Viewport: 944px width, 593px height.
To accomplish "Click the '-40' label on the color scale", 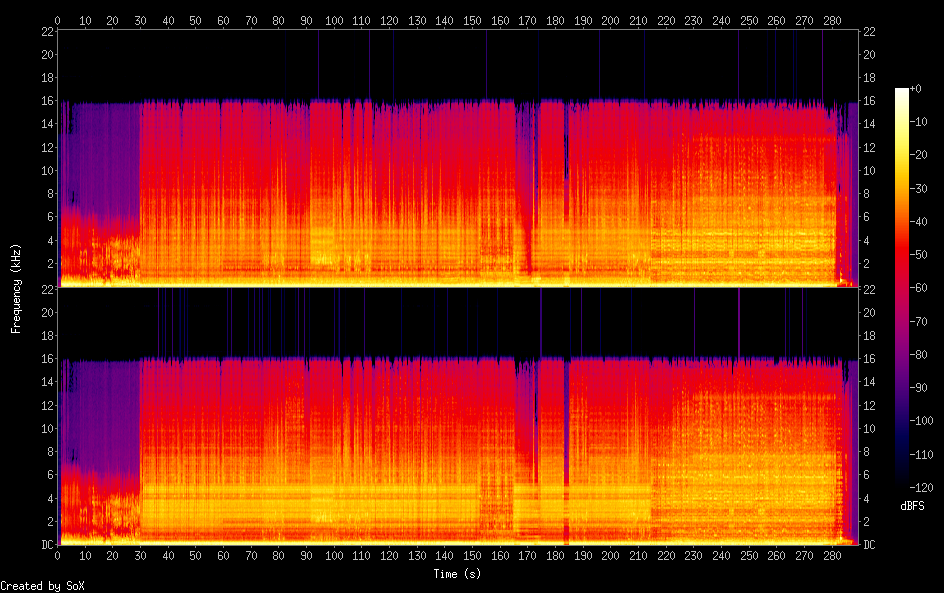I will coord(919,222).
